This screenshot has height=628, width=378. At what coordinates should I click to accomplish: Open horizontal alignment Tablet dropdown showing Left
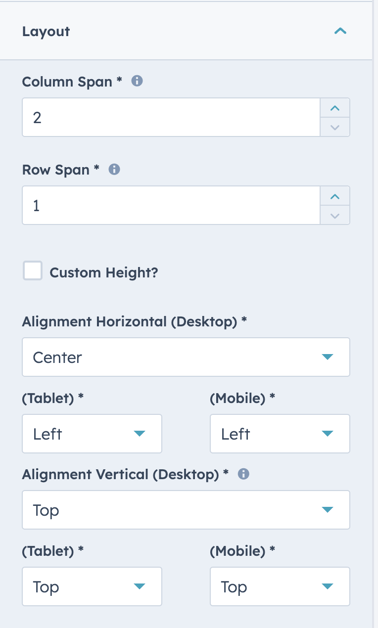click(92, 434)
